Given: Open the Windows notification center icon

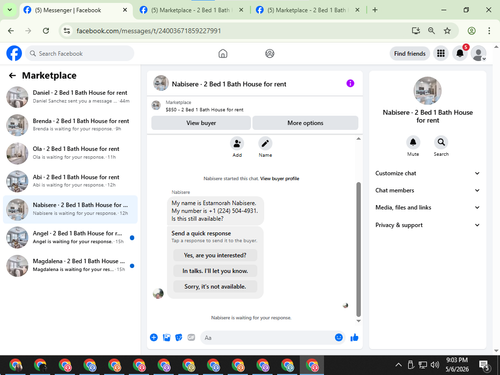Looking at the screenshot, I should click(484, 365).
